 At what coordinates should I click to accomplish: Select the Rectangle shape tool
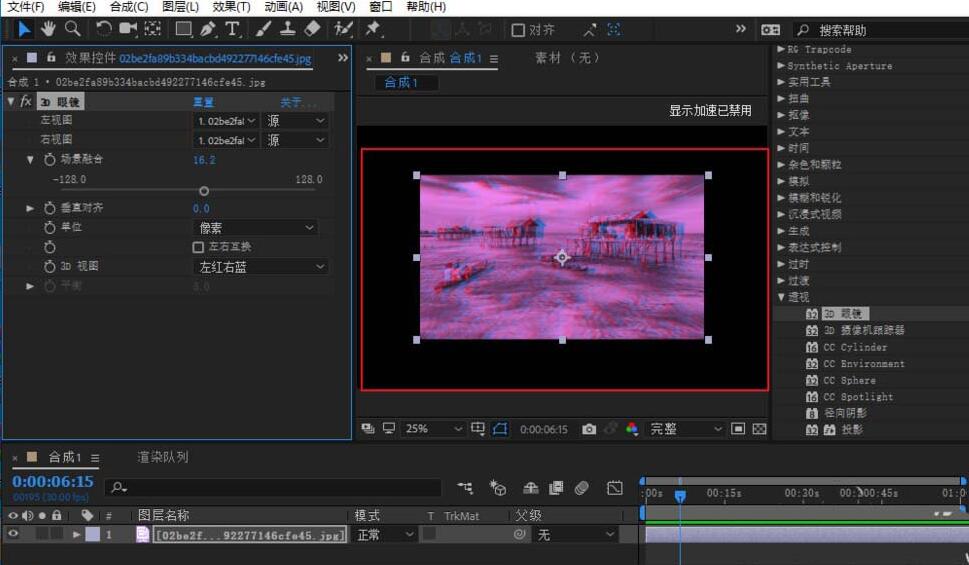point(184,28)
